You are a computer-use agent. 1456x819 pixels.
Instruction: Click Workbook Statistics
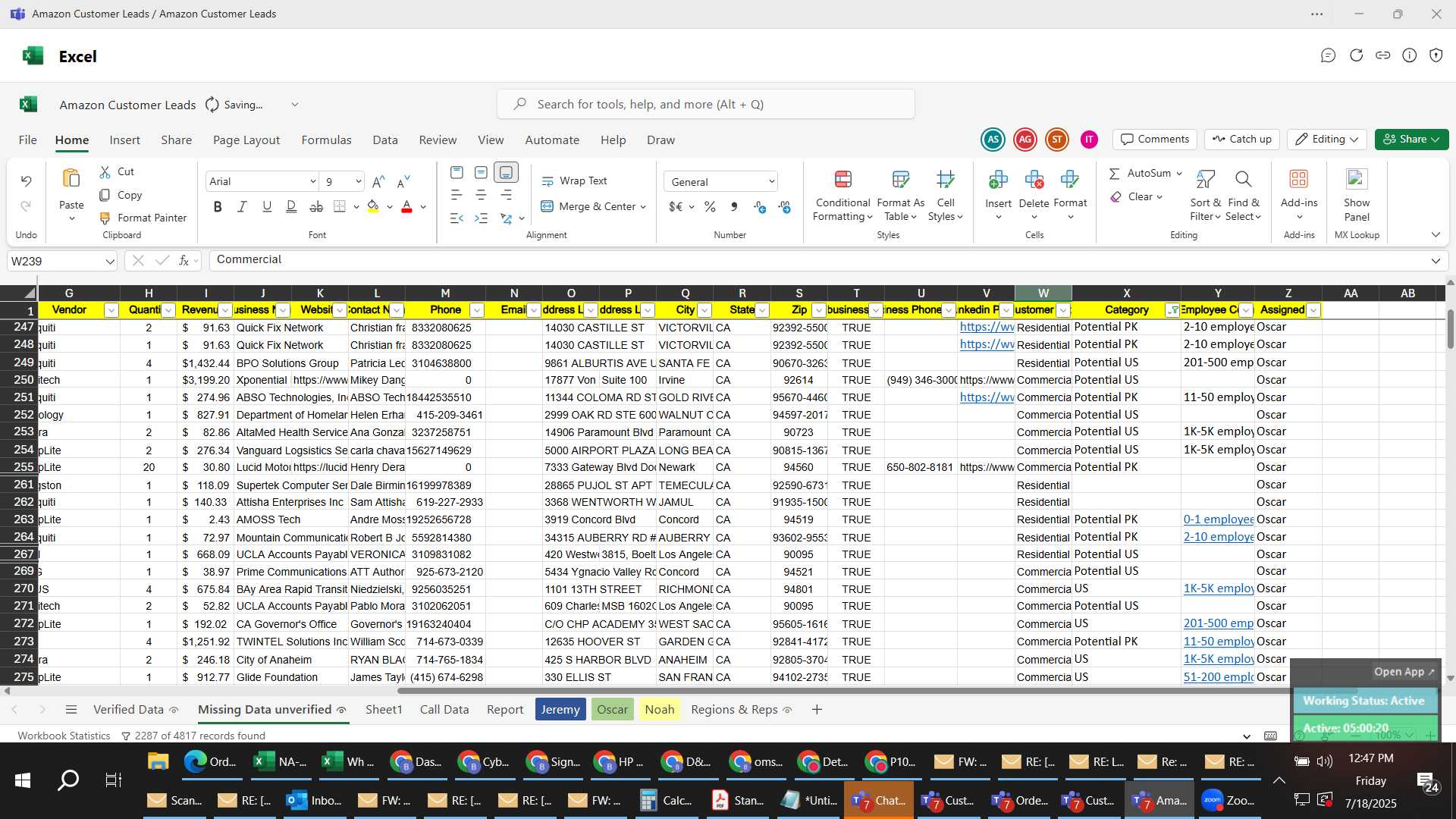[x=64, y=736]
